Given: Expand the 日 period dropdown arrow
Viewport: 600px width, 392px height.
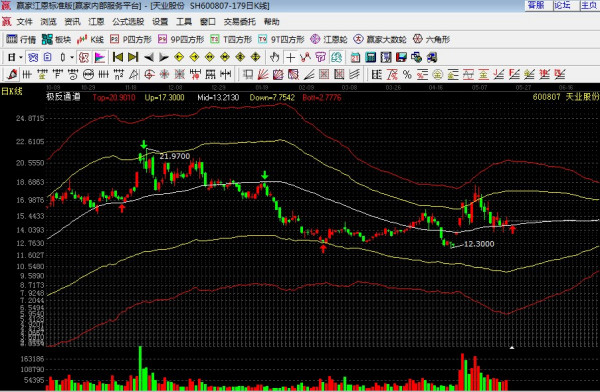Looking at the screenshot, I should coord(21,57).
